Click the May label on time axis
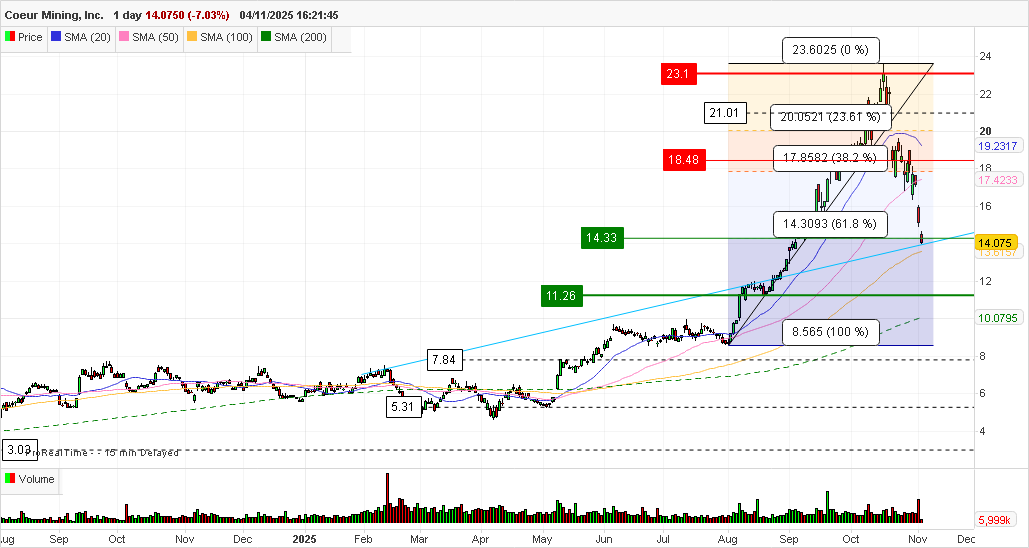Image resolution: width=1029 pixels, height=548 pixels. [x=541, y=539]
